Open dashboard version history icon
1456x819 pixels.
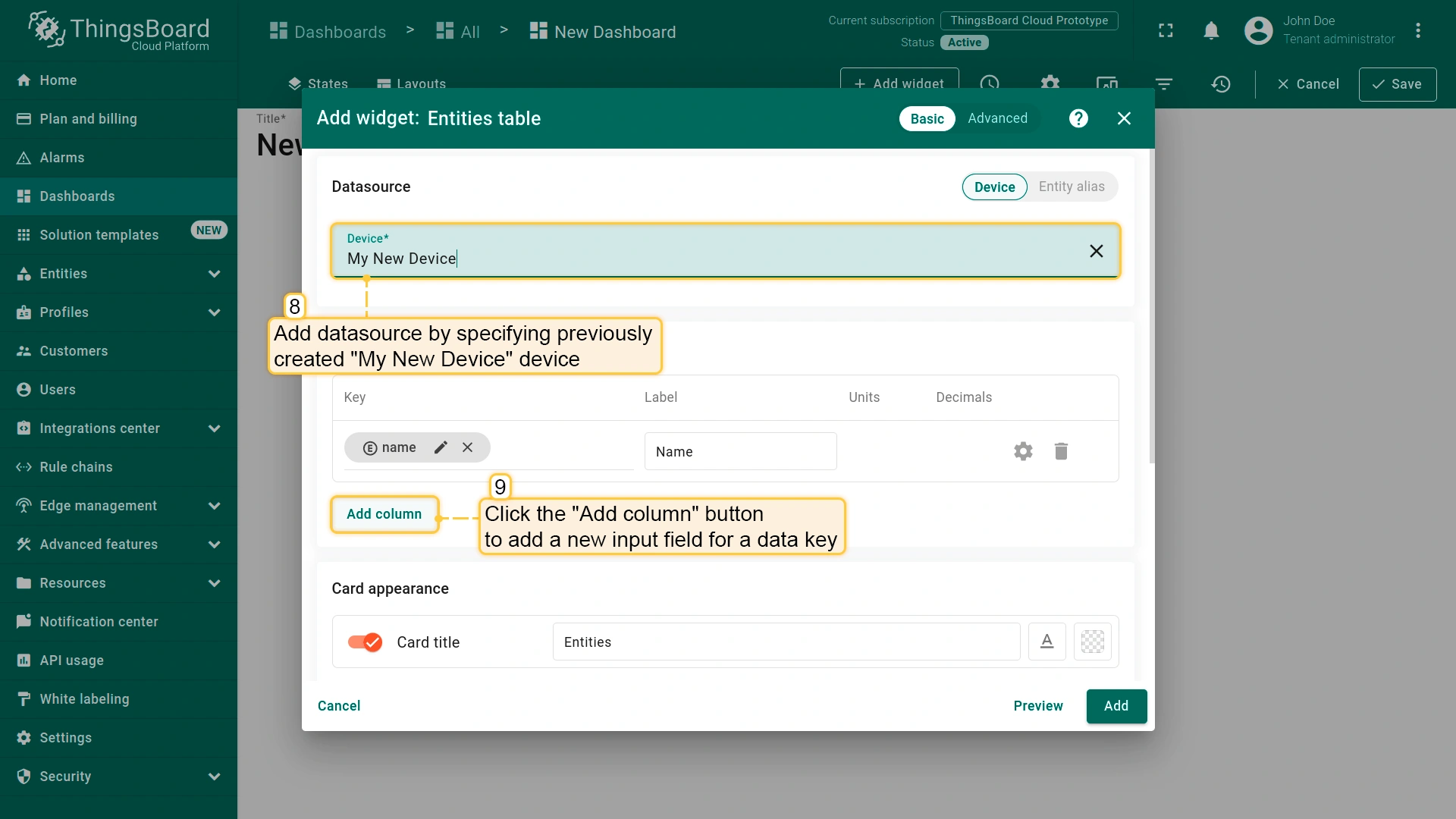coord(1220,84)
